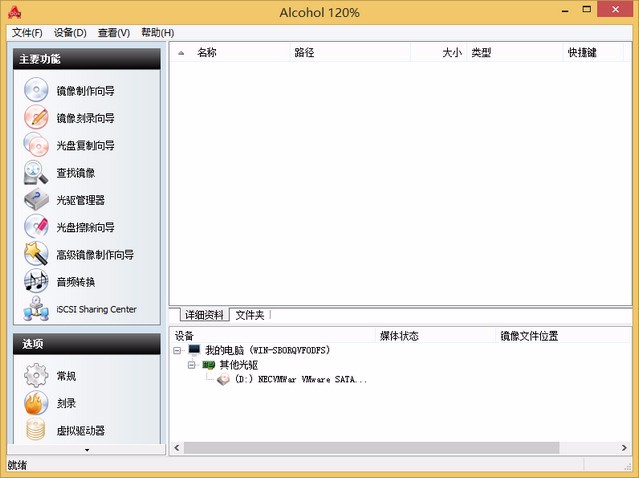Open the 虚拟驱动器 disc stack icon
The height and width of the screenshot is (478, 639).
coord(36,430)
